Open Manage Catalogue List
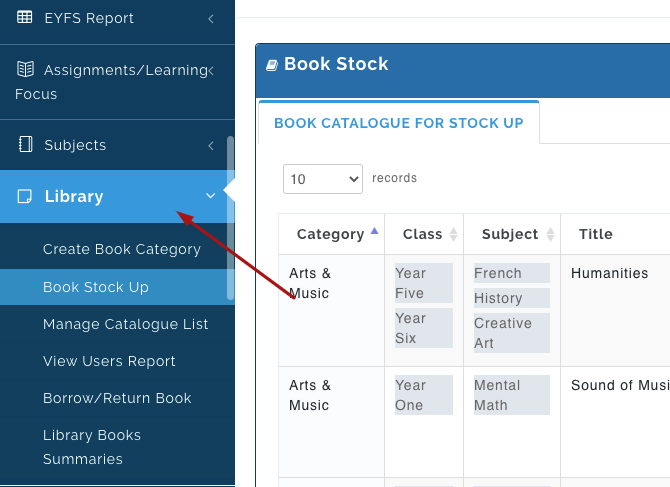This screenshot has width=670, height=487. tap(126, 324)
